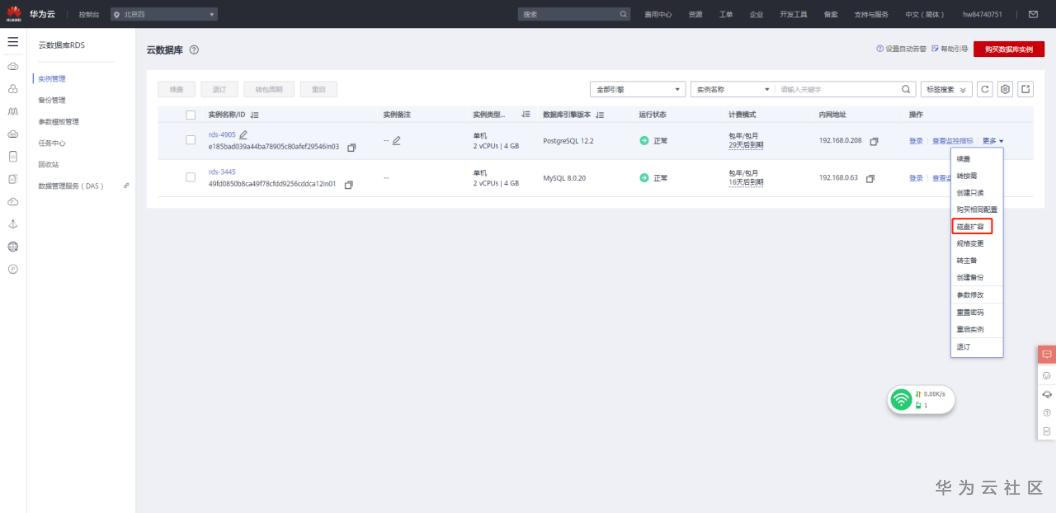Select the rds-3445 row checkbox
The image size is (1056, 513).
coord(191,177)
